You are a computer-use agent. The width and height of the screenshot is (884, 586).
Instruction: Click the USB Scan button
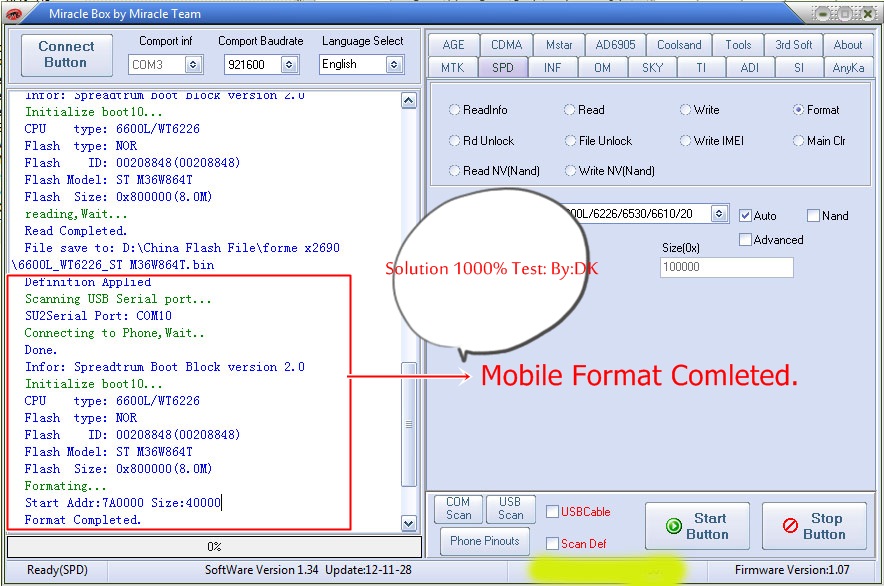[510, 510]
